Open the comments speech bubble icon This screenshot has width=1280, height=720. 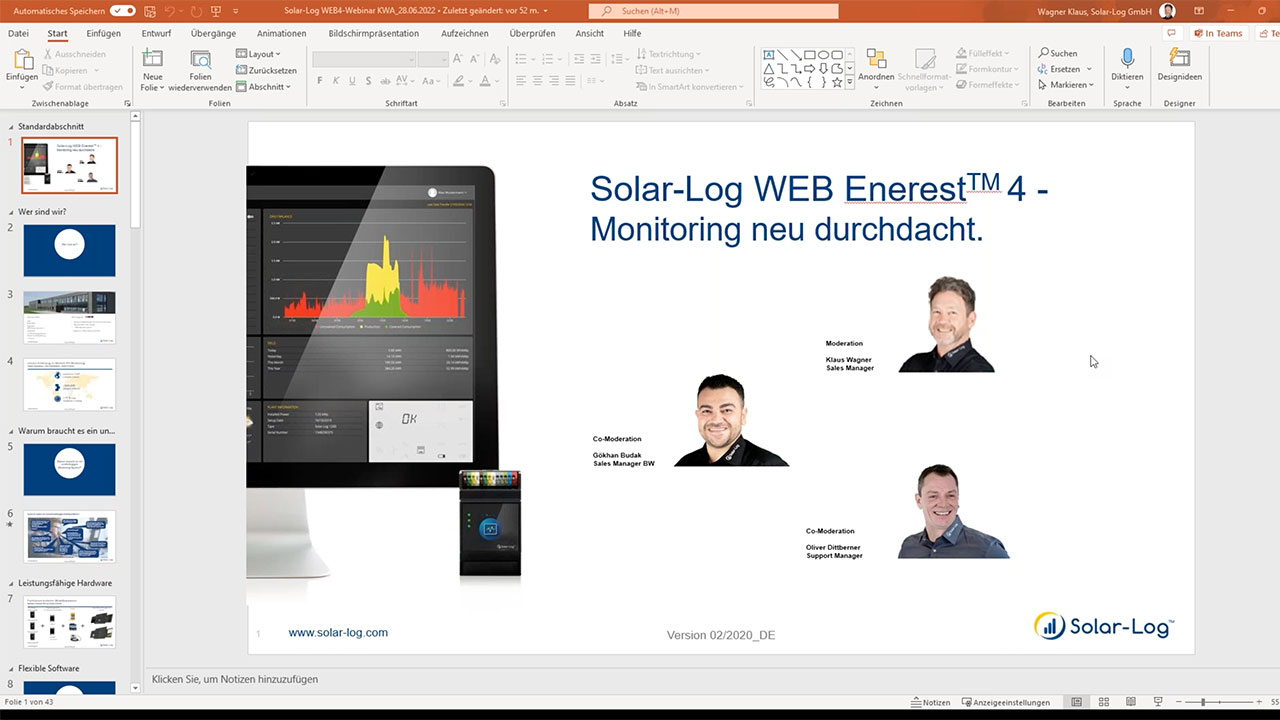pyautogui.click(x=1172, y=33)
